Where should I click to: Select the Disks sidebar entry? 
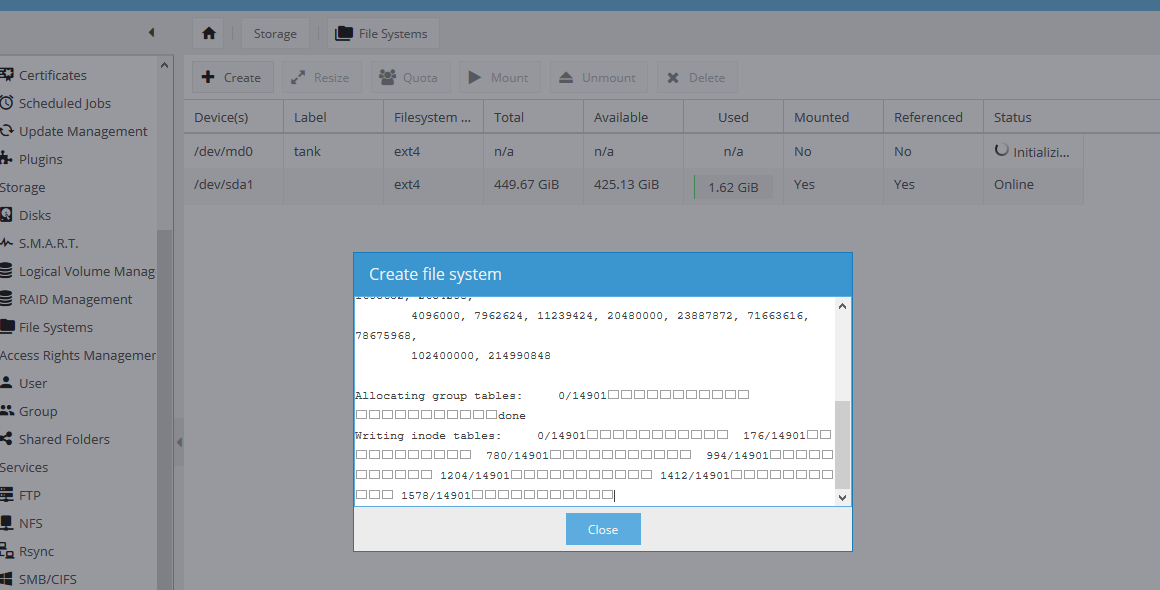pos(34,215)
